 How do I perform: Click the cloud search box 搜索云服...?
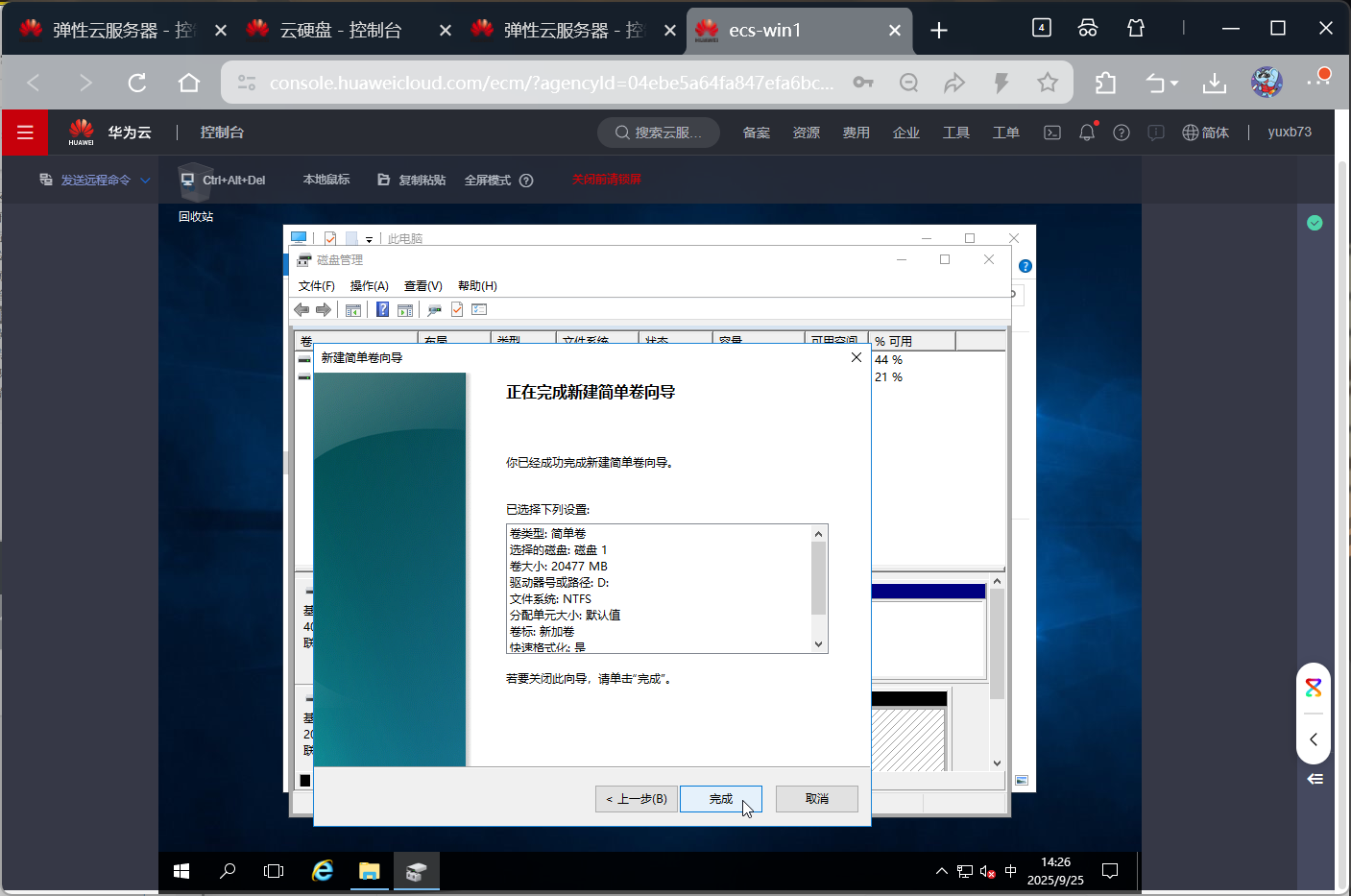659,133
